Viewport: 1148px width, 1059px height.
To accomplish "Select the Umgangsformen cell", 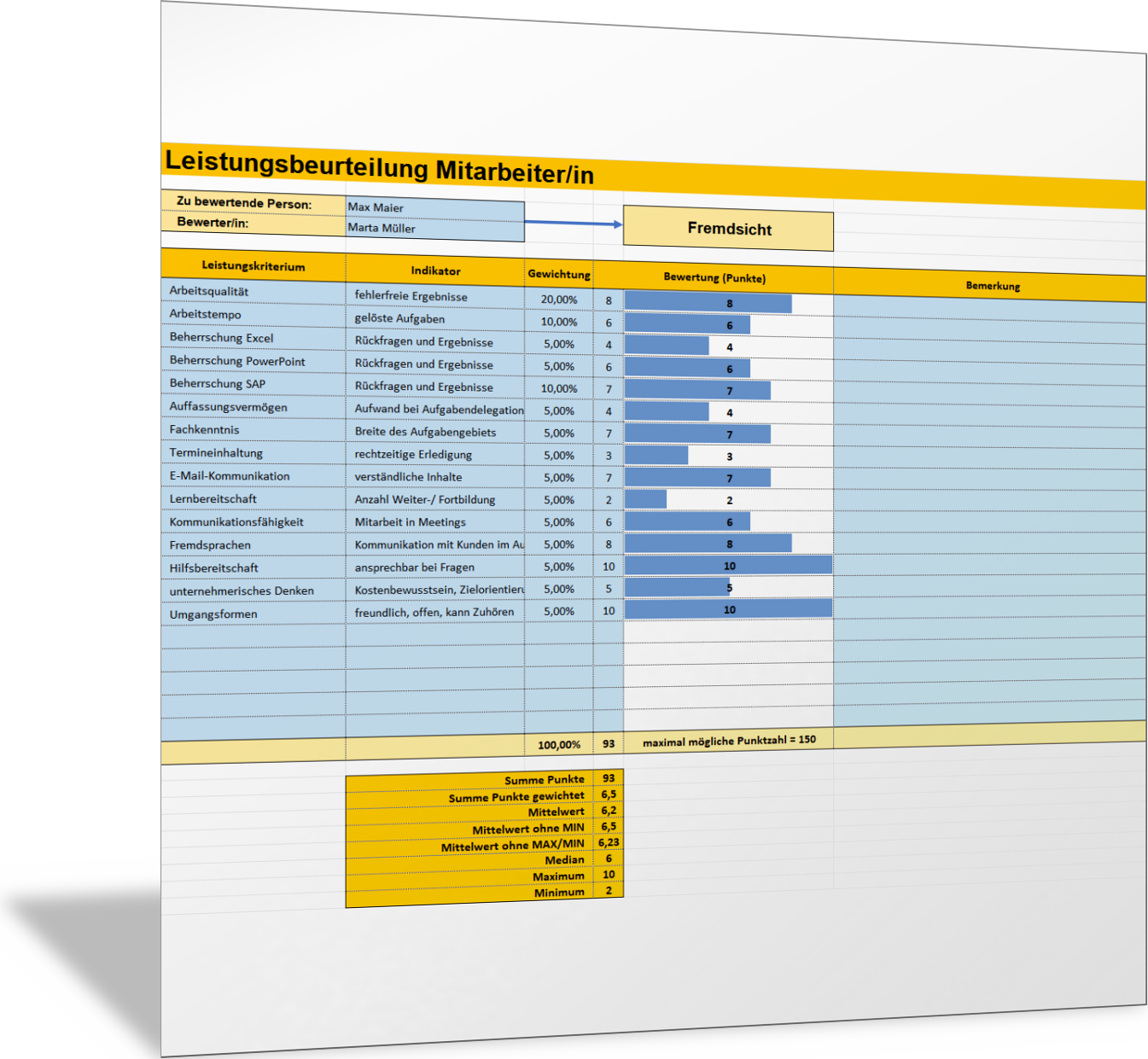I will point(253,614).
